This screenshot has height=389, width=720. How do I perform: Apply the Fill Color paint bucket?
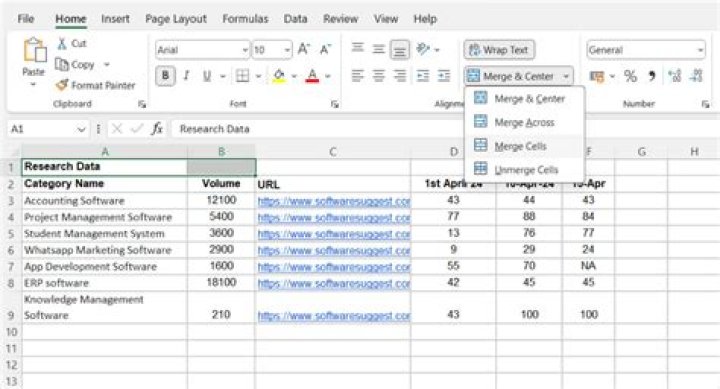point(279,76)
